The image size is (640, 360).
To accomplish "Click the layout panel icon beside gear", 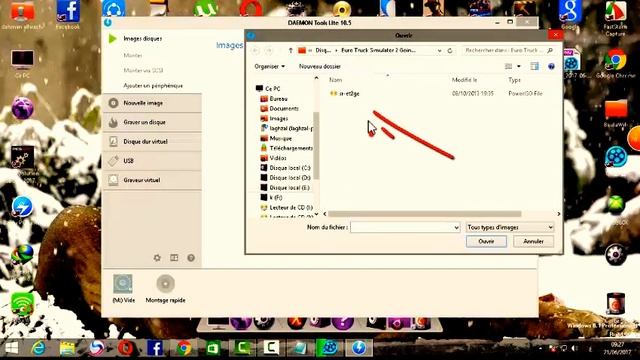I will (x=174, y=258).
